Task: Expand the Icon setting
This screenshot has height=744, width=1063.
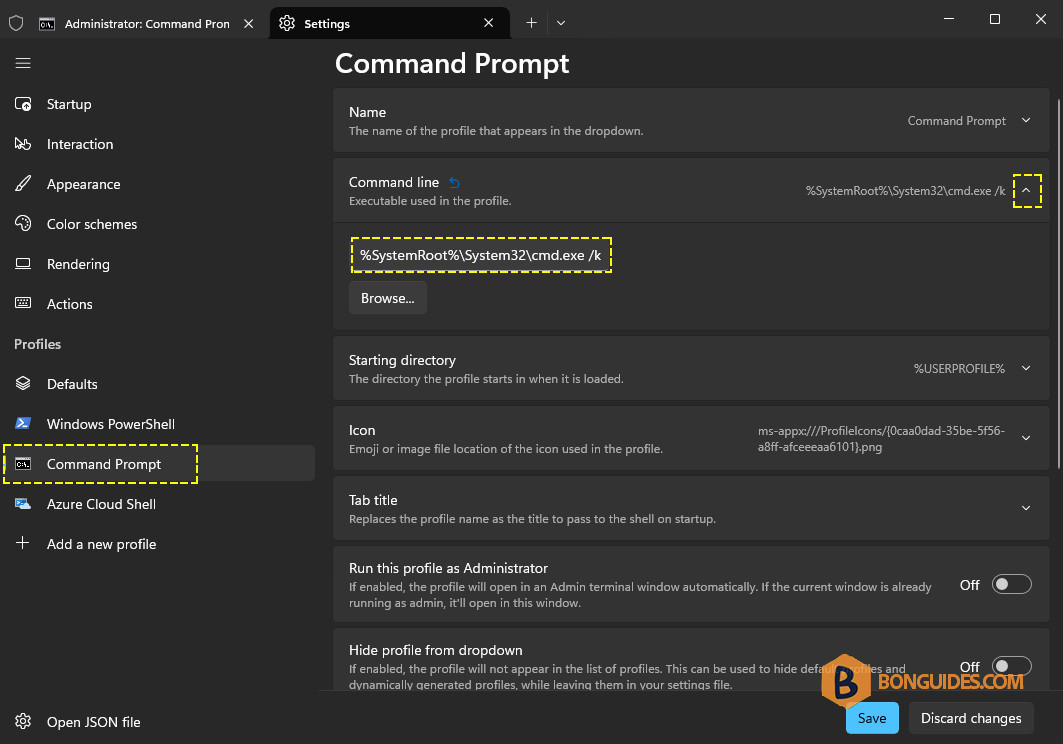Action: (1026, 438)
